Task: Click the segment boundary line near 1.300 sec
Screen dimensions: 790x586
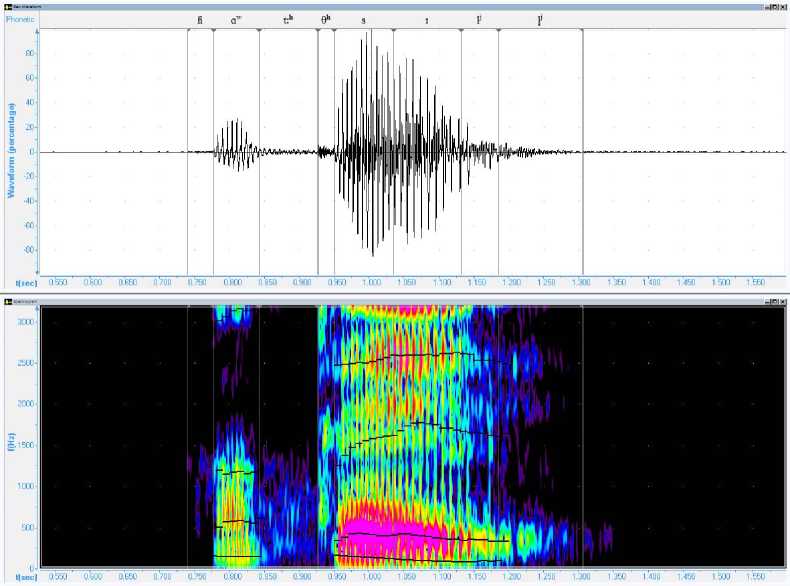Action: click(582, 150)
